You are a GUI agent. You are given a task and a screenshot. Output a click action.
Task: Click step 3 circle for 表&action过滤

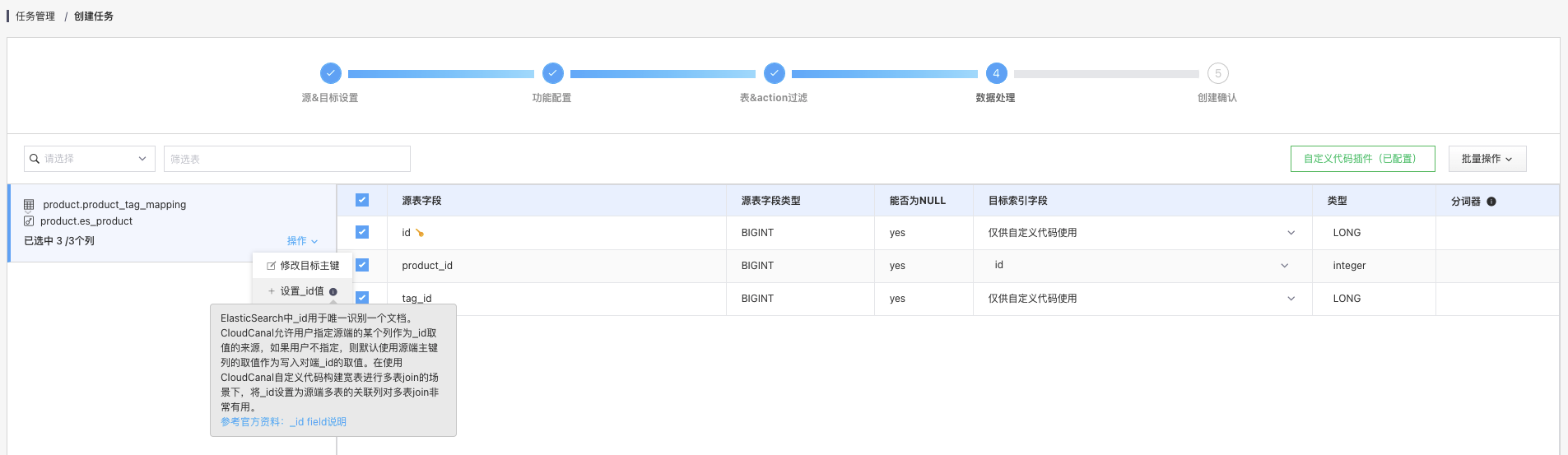pyautogui.click(x=774, y=73)
